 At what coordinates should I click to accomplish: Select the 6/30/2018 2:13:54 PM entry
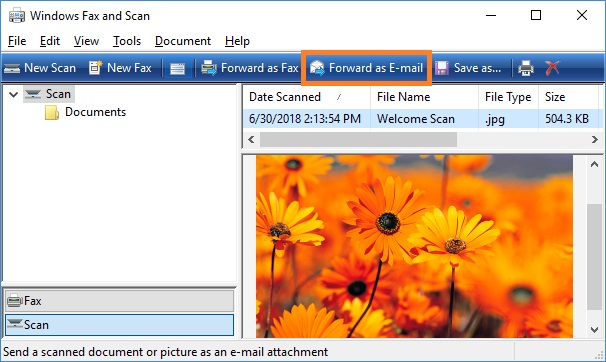(x=305, y=119)
